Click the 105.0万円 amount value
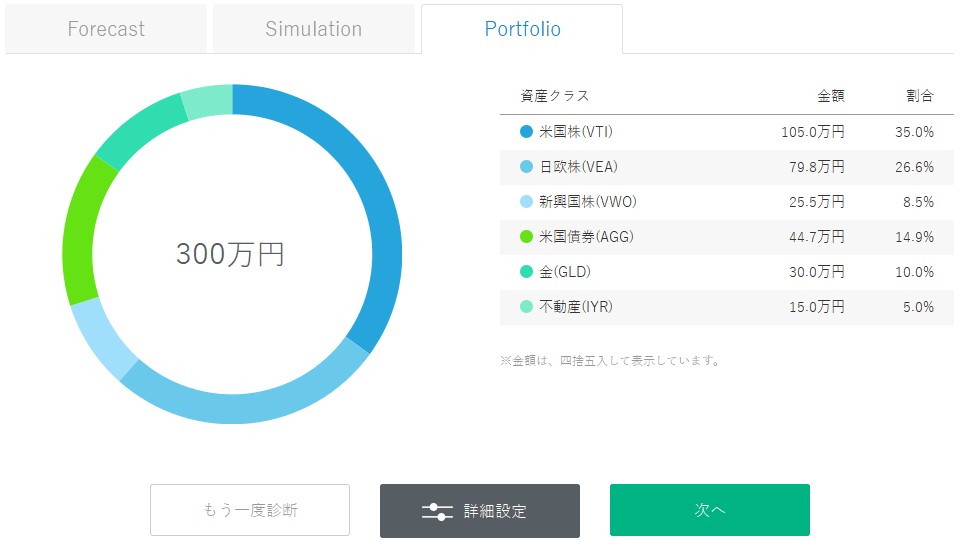The width and height of the screenshot is (965, 547). coord(812,132)
